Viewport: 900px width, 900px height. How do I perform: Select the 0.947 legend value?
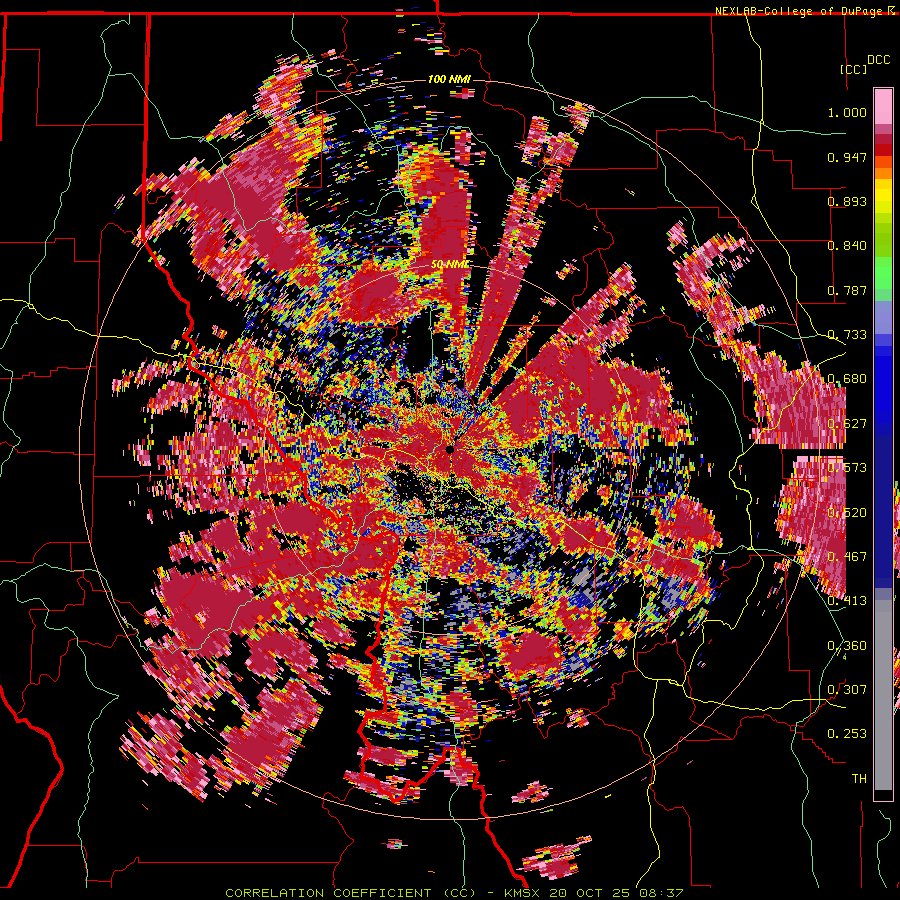[847, 157]
